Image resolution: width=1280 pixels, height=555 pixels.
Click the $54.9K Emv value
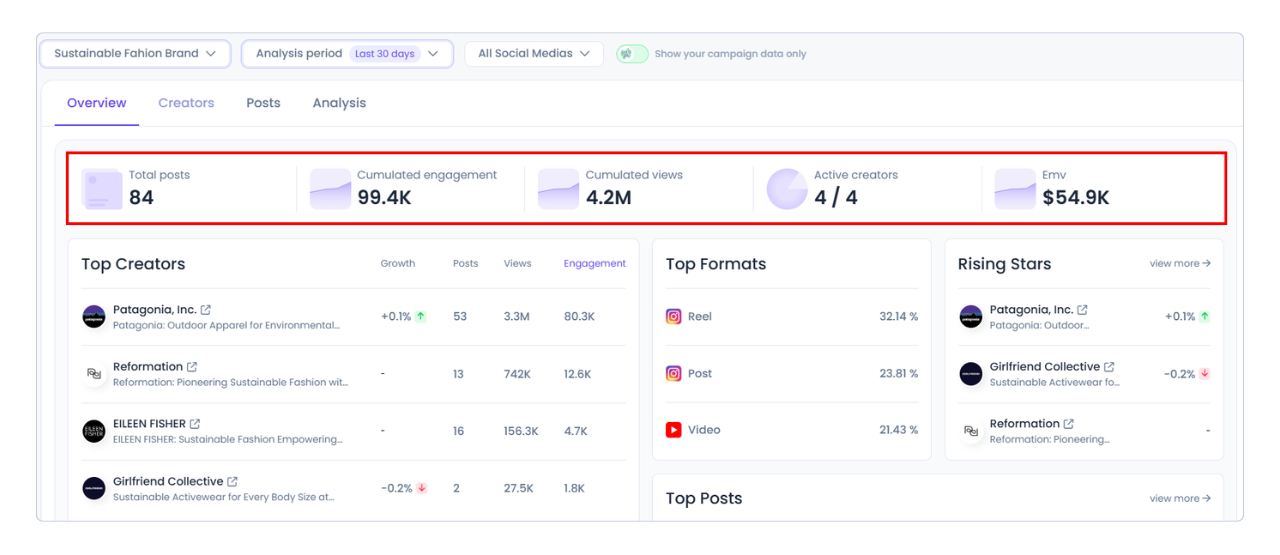coord(1076,198)
